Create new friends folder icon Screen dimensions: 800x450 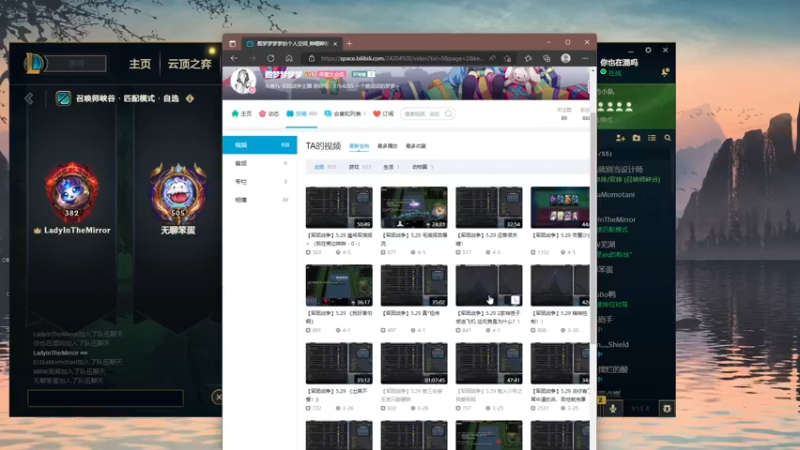(636, 138)
